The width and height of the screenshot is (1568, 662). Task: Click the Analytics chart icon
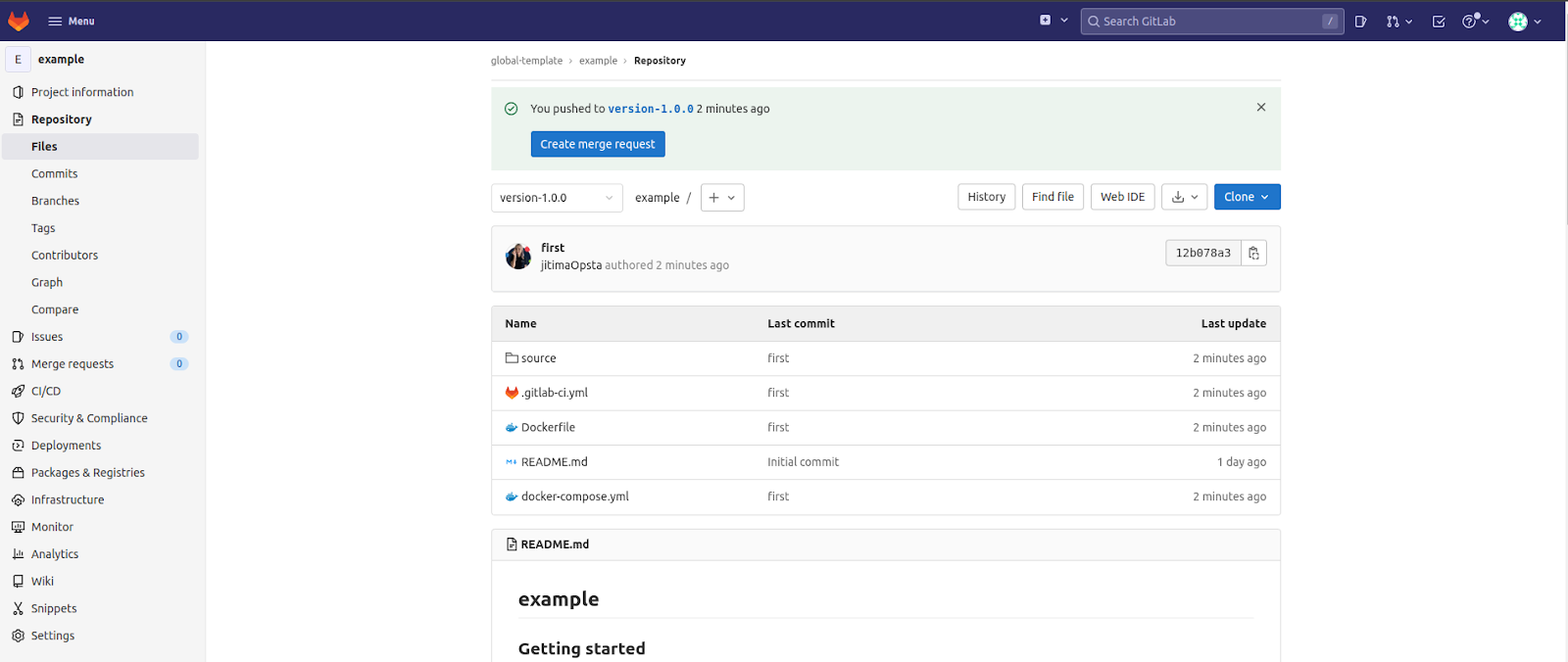18,554
